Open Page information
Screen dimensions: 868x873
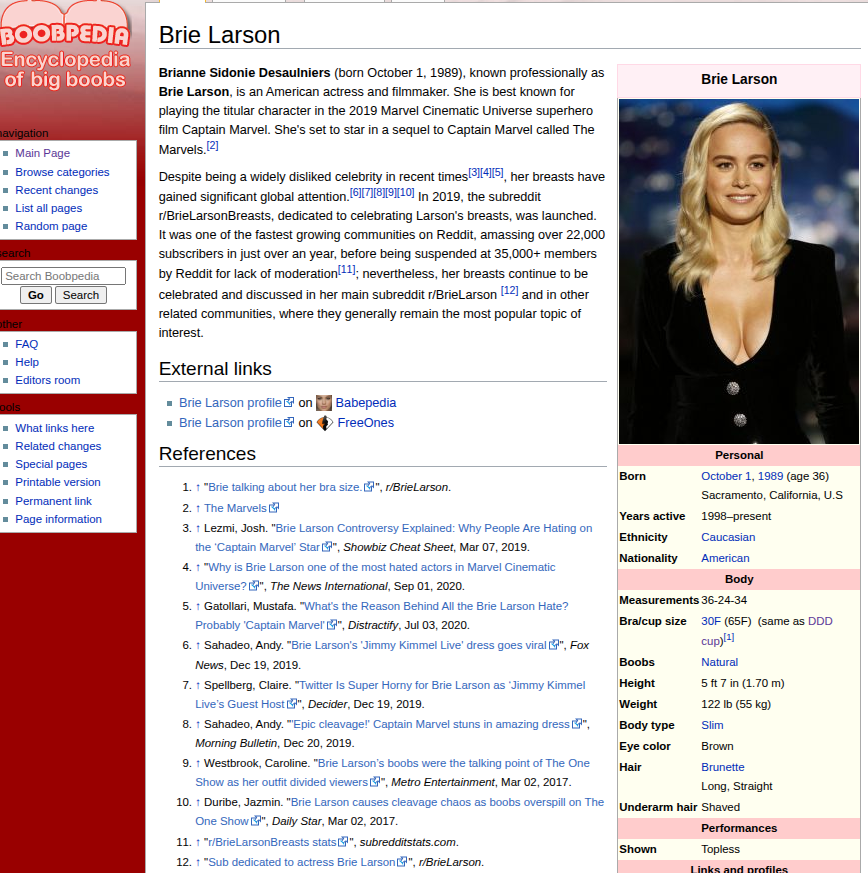(58, 519)
